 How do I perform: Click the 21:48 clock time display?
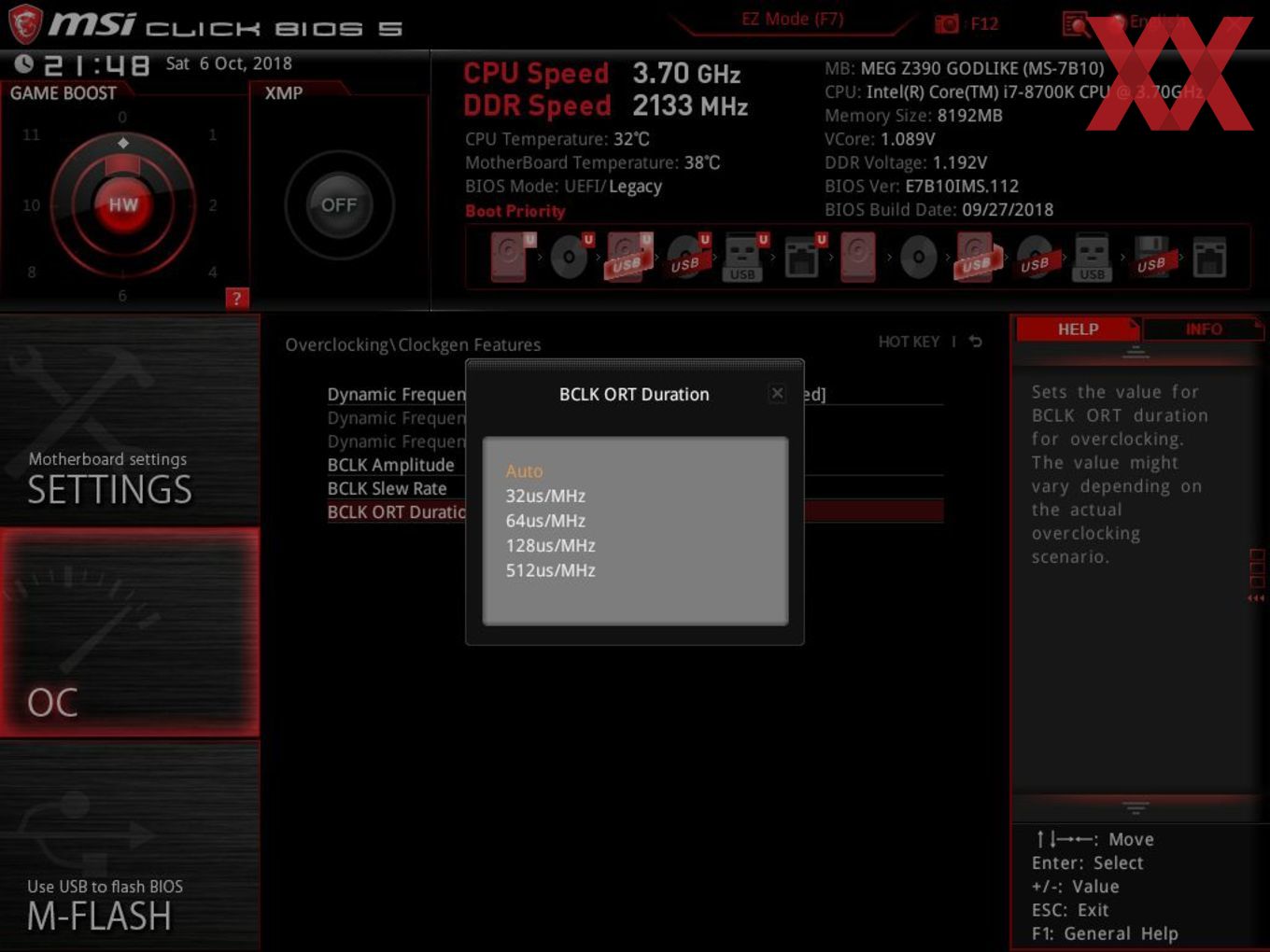97,64
